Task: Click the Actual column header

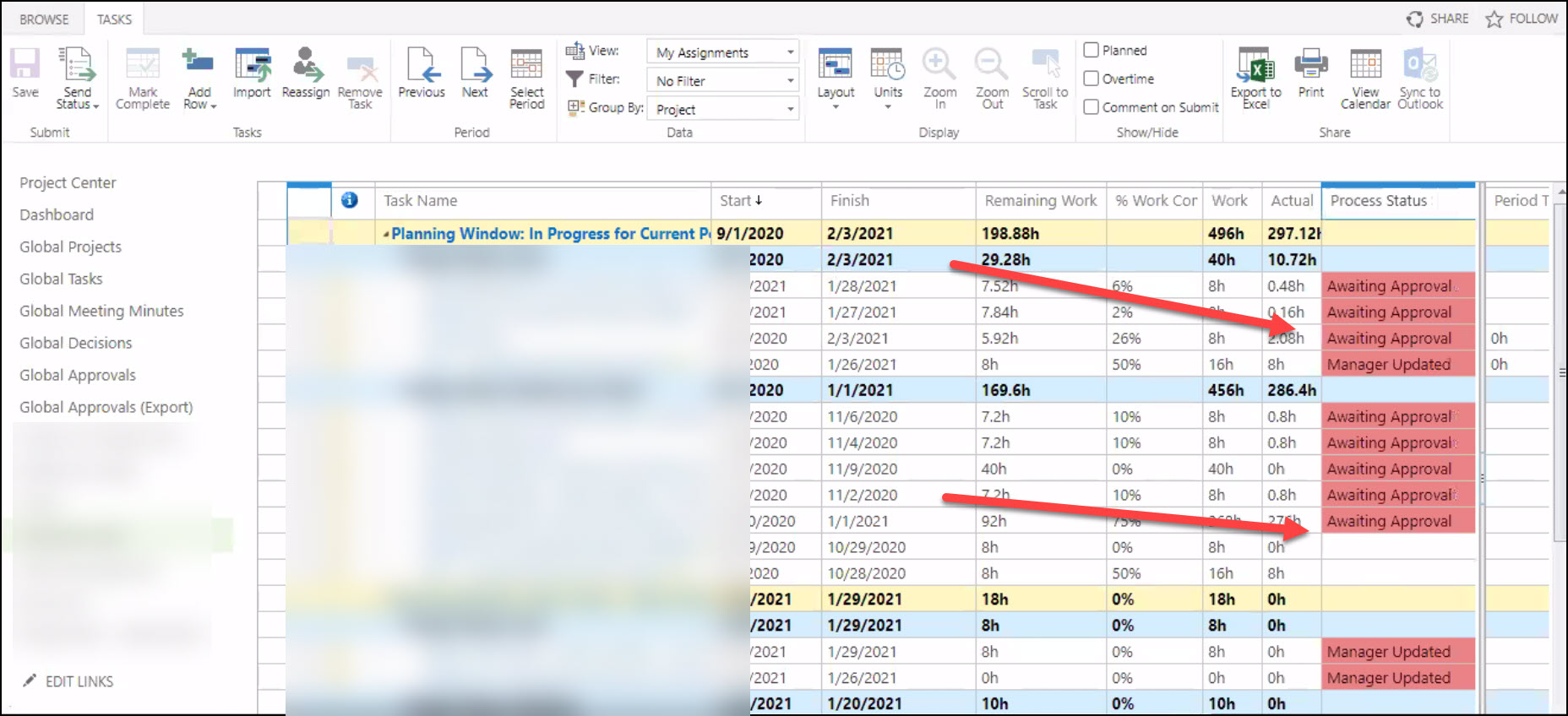Action: pos(1291,201)
